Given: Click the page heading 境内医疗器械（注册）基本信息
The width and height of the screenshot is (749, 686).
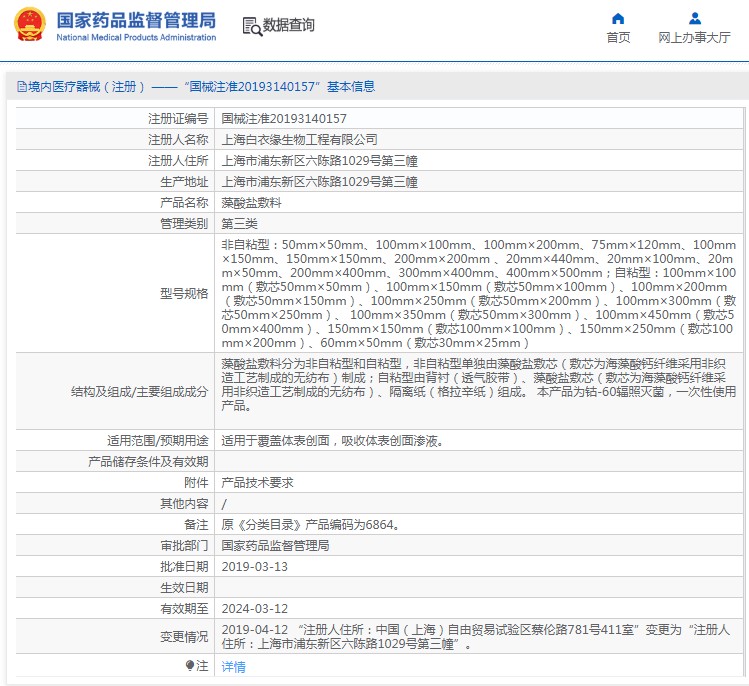Looking at the screenshot, I should point(201,86).
